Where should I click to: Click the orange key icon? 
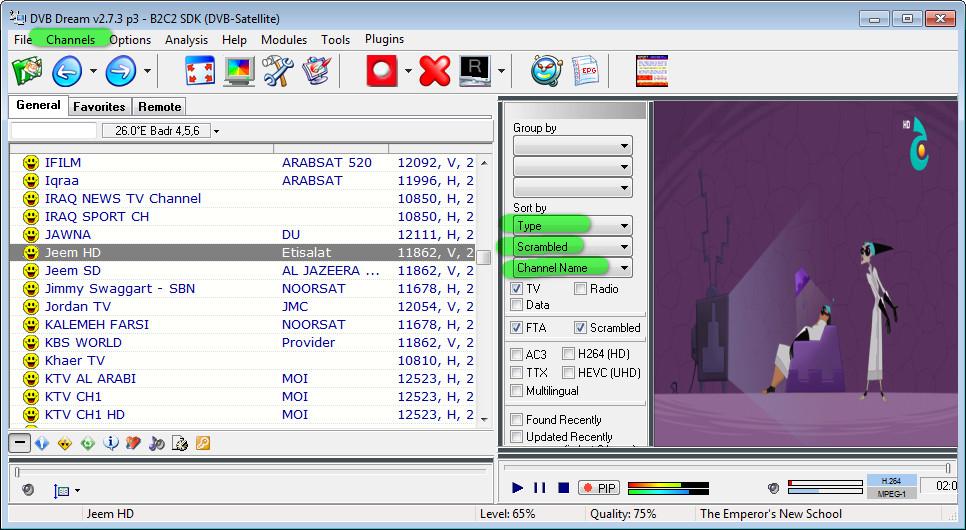(x=203, y=443)
